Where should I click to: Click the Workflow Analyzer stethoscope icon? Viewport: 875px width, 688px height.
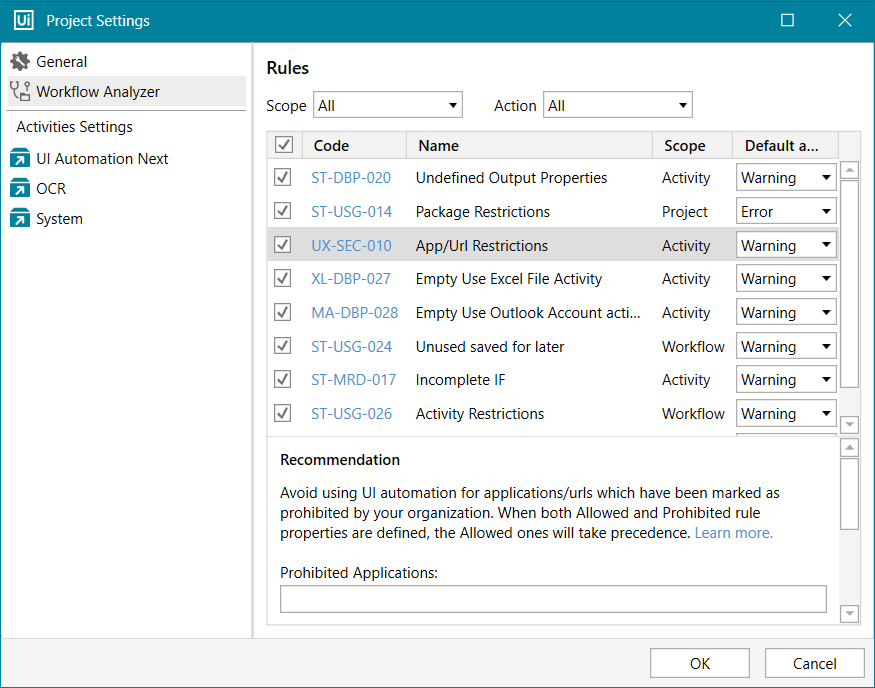20,92
